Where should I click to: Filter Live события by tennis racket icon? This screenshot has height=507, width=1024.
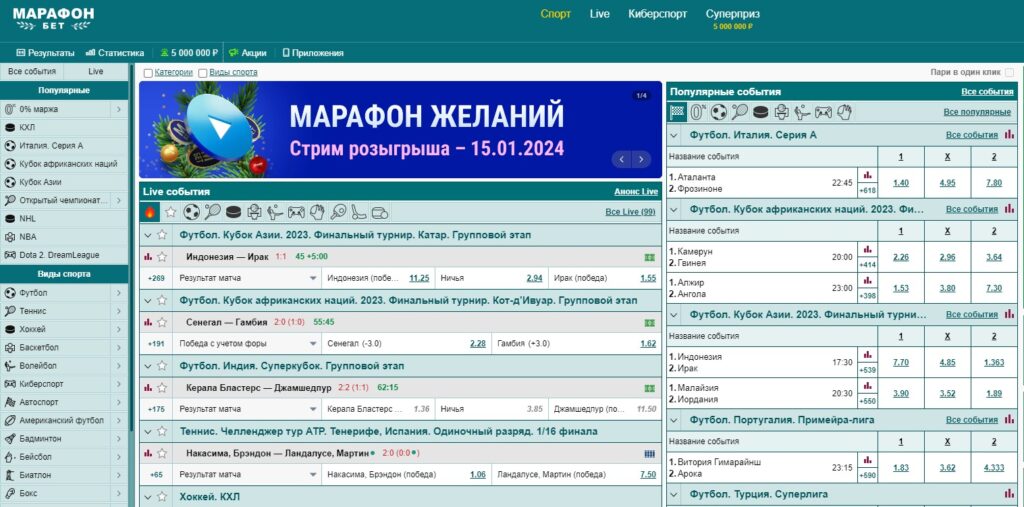[212, 212]
